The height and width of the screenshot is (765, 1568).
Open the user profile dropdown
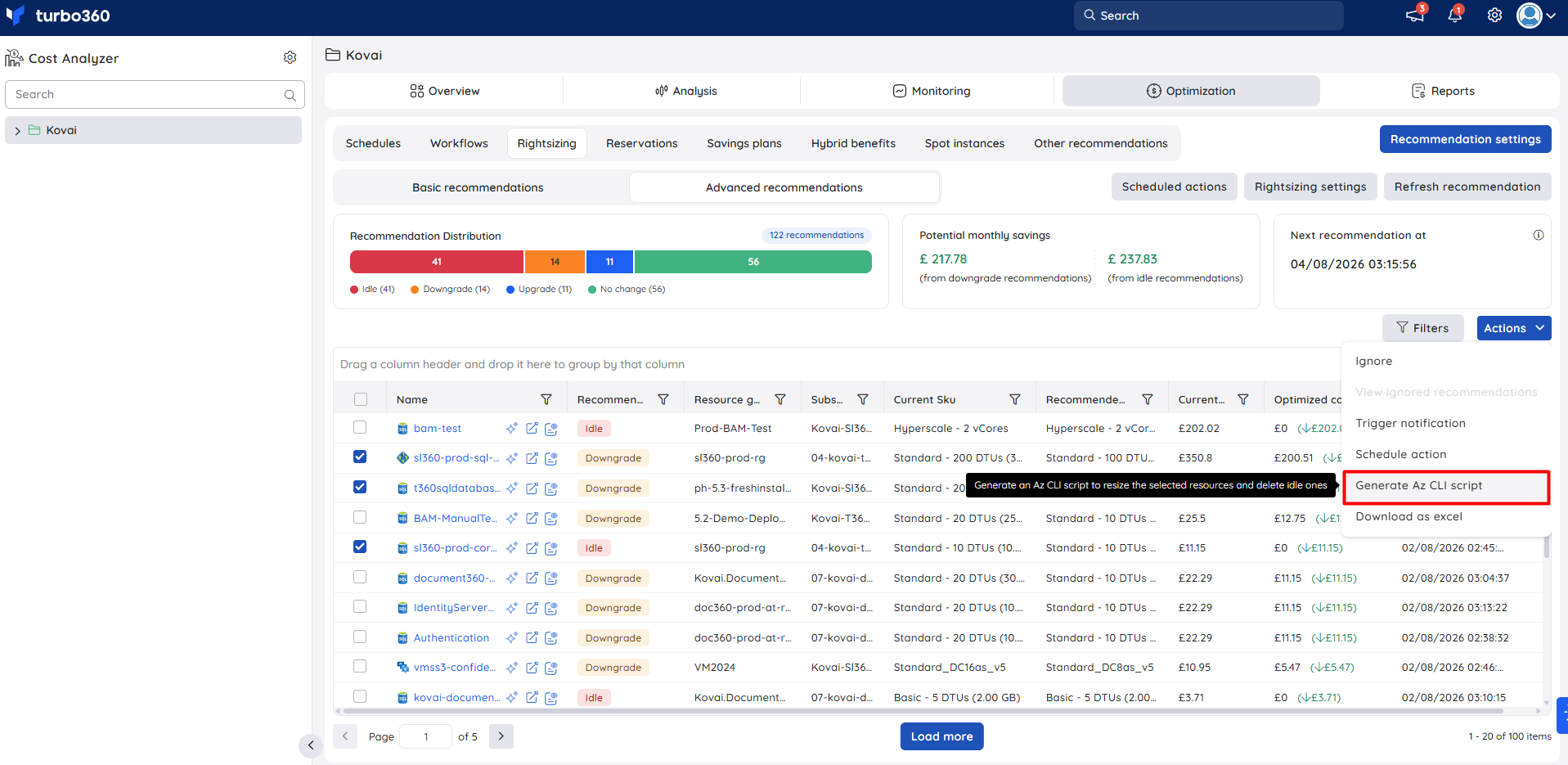1535,16
